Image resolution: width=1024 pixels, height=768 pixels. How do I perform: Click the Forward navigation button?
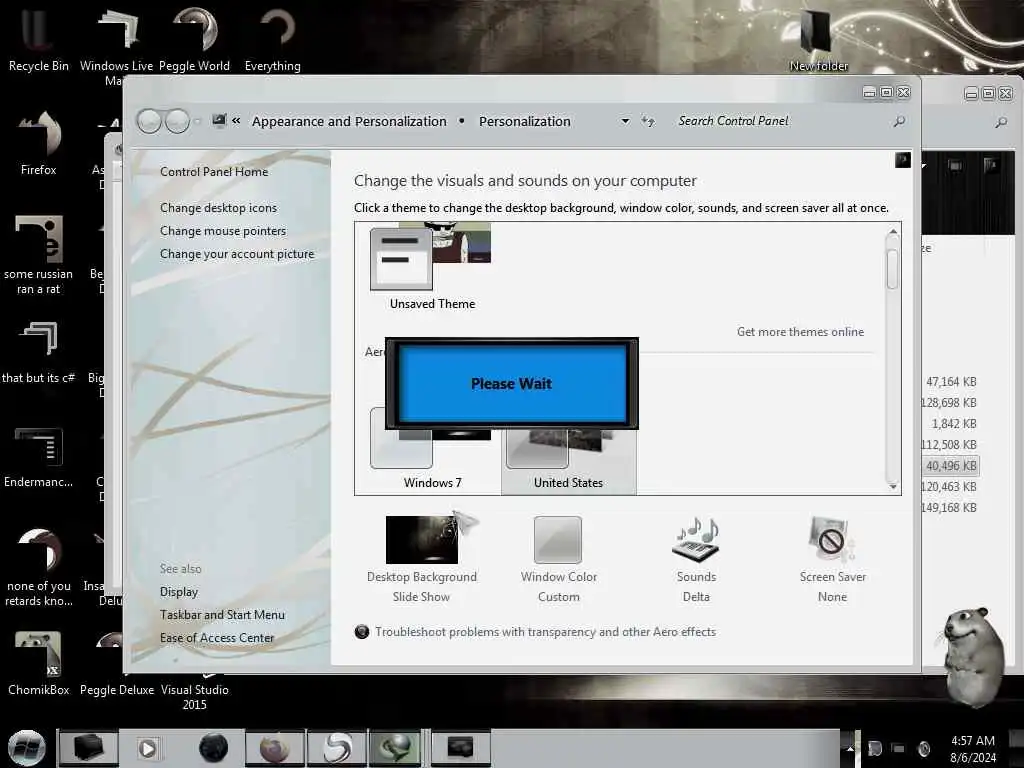coord(177,121)
